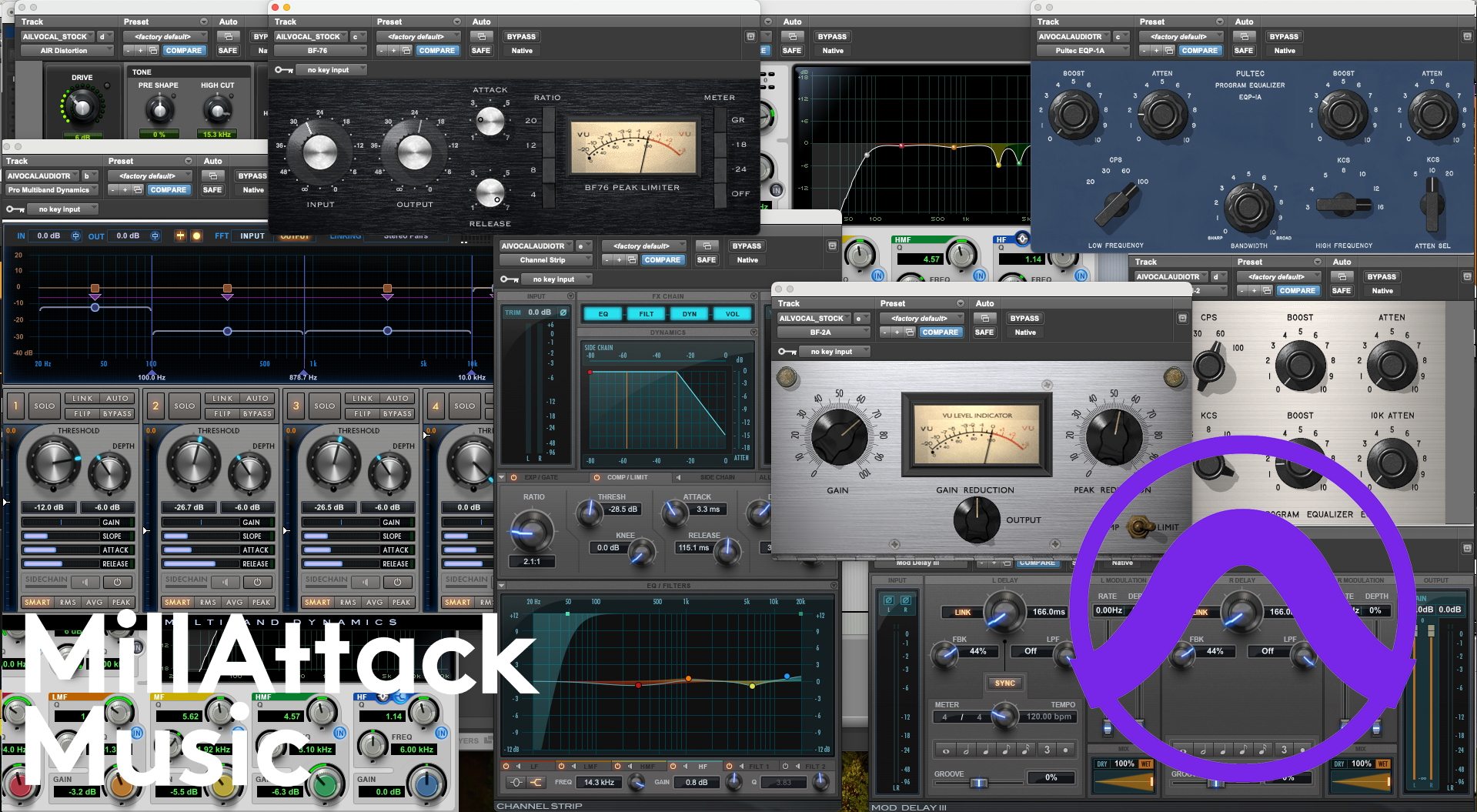Click the sidechain power icon on band 2

258,583
